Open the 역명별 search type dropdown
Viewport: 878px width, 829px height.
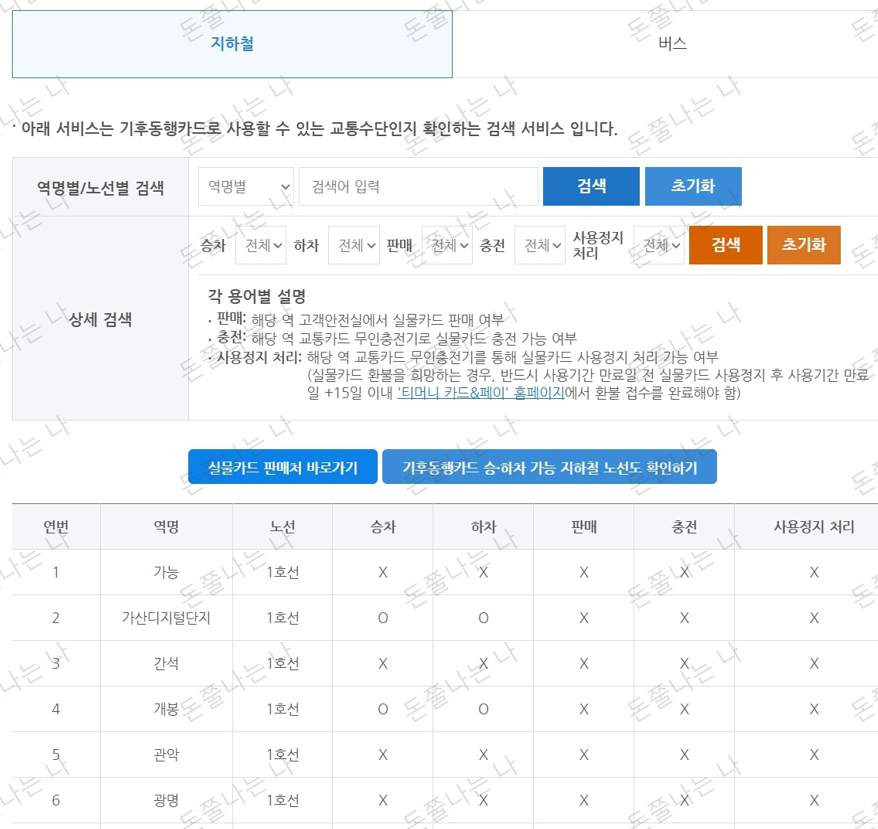point(246,186)
